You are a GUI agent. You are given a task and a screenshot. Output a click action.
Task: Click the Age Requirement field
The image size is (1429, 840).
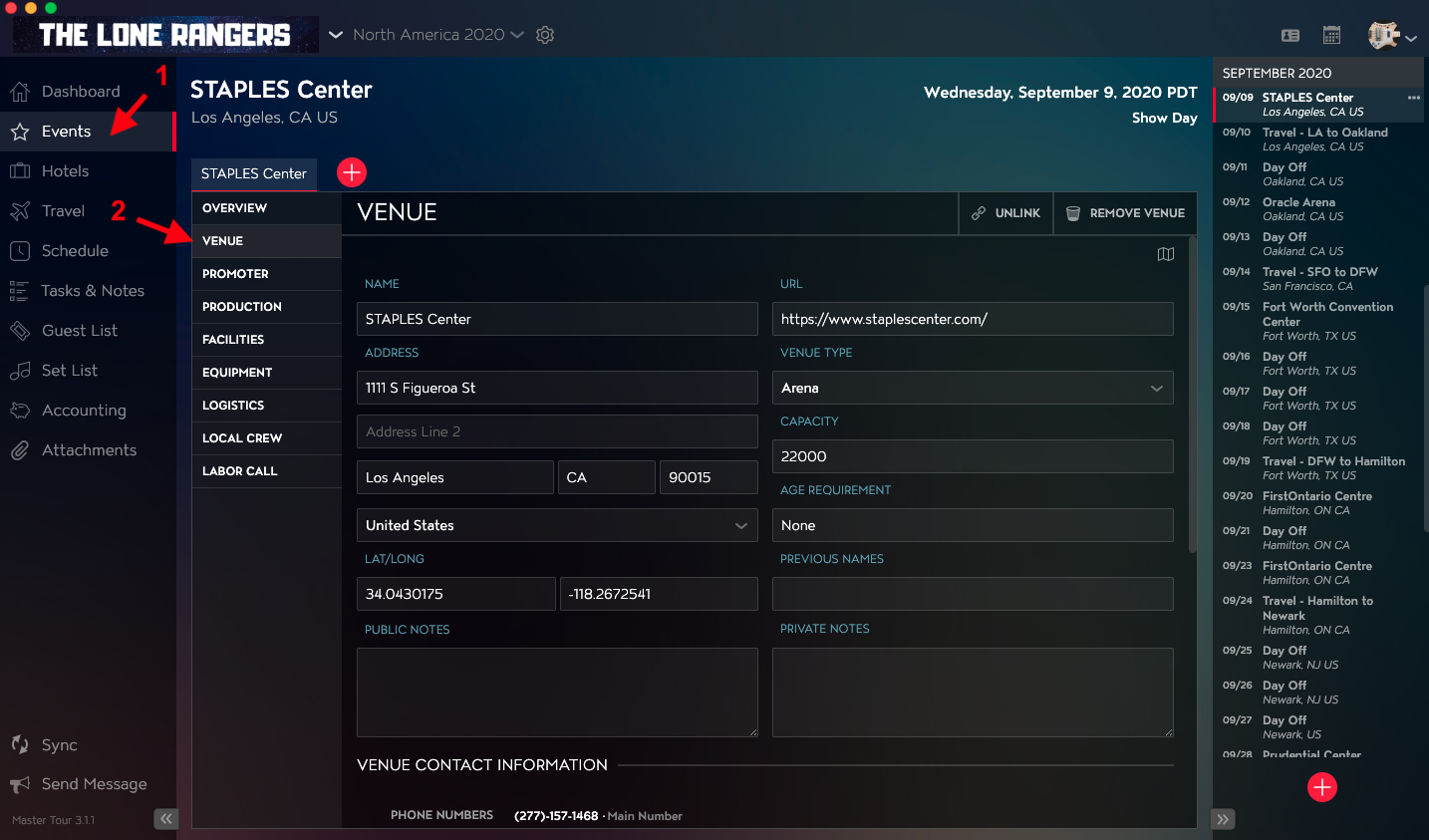coord(973,525)
